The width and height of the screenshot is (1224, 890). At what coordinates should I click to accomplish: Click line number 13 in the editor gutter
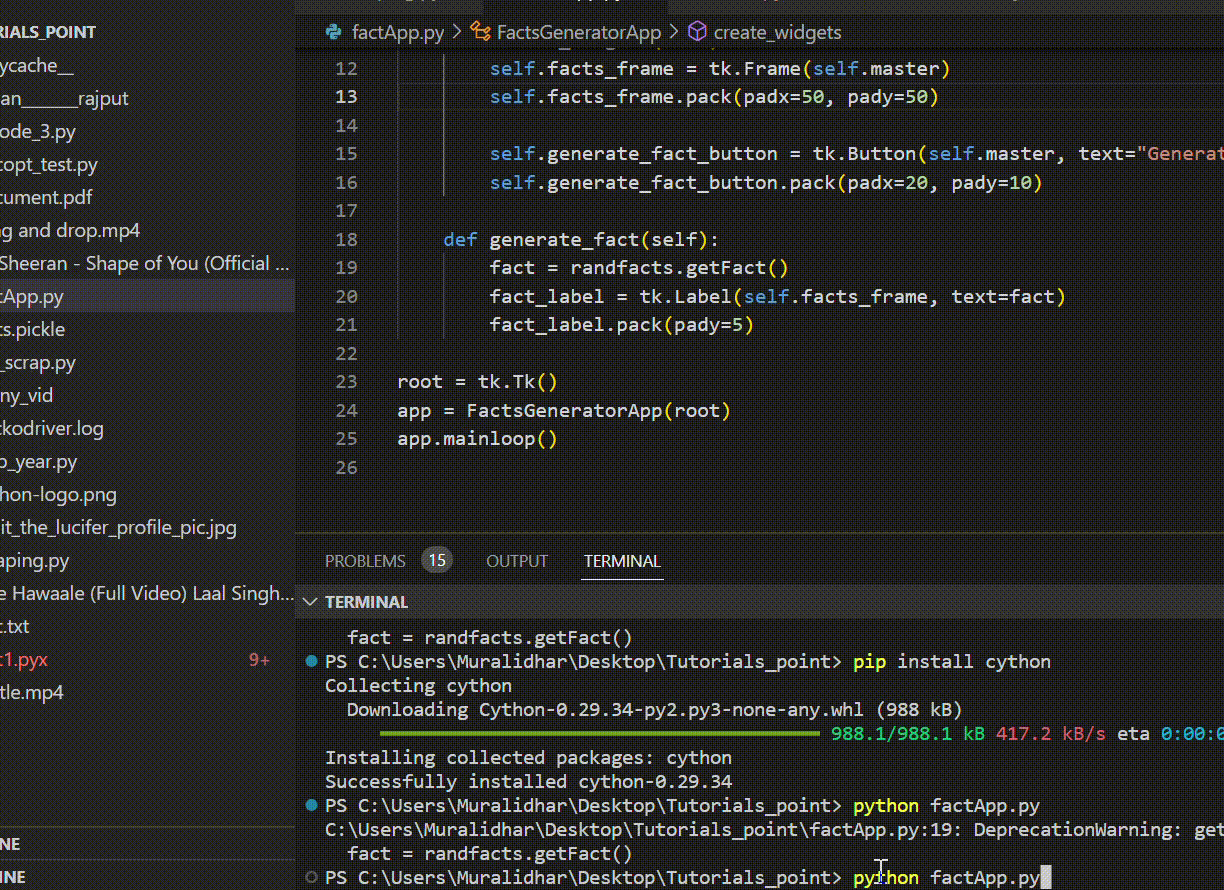pyautogui.click(x=346, y=97)
